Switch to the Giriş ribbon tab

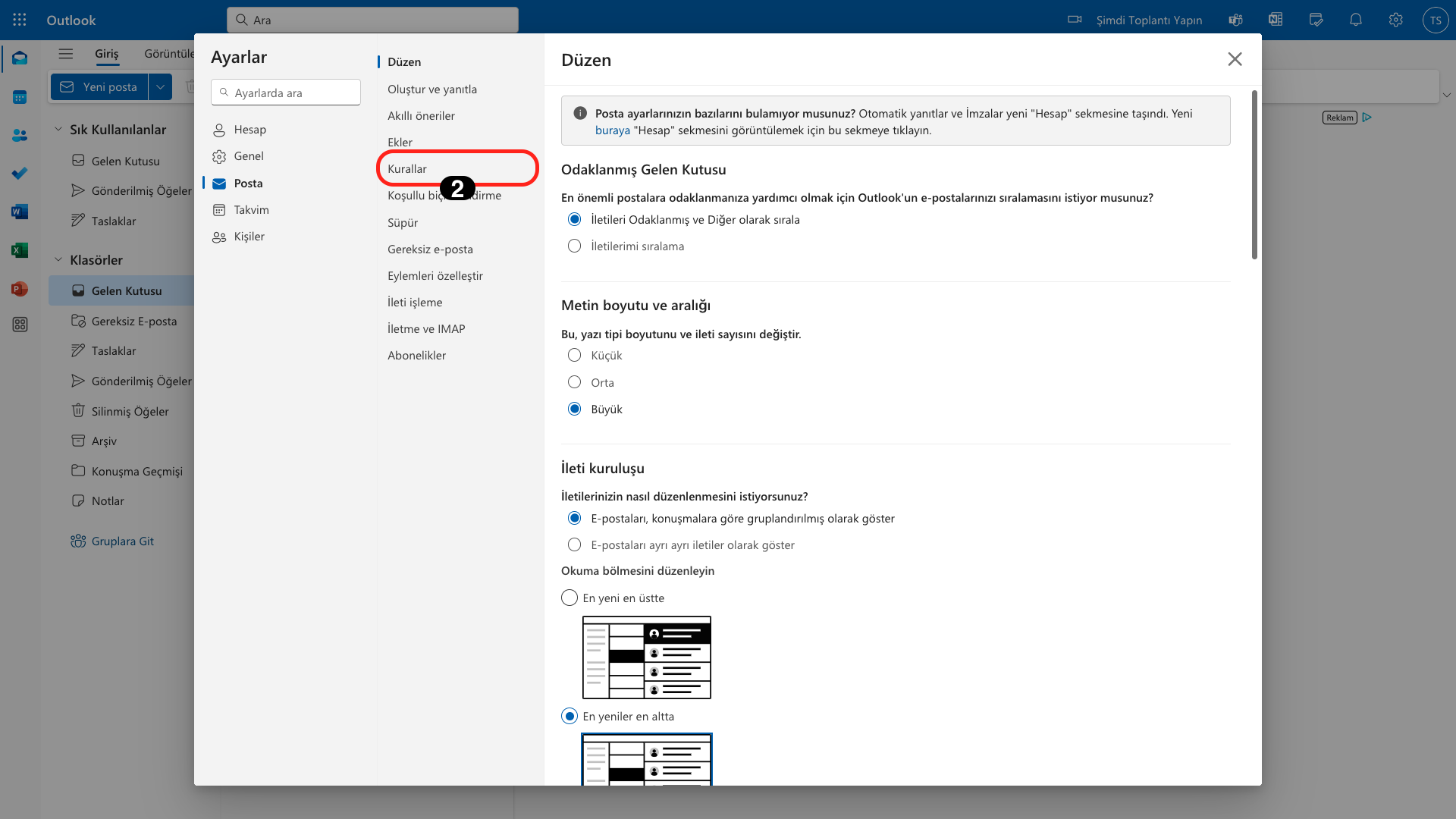[106, 54]
